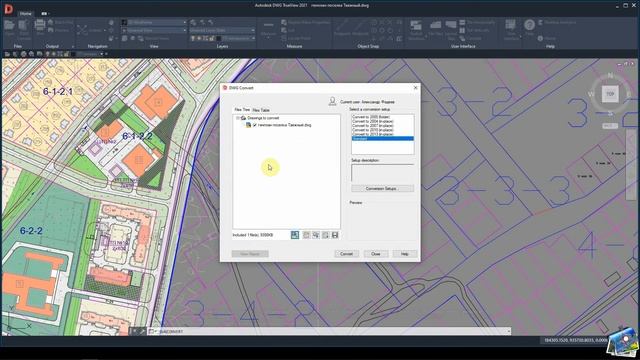The height and width of the screenshot is (360, 640).
Task: Select the Home ribbon tab
Action: pos(25,13)
